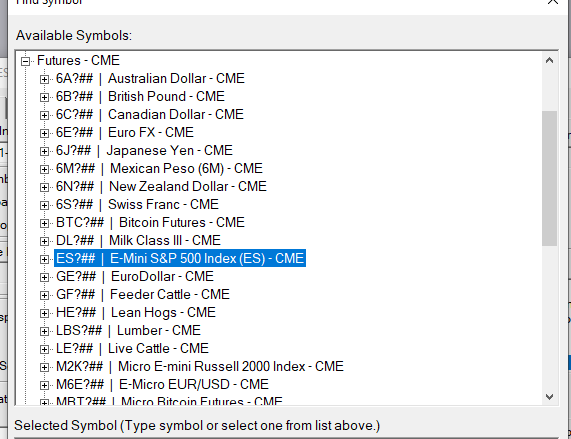Select 6N?## New Zealand Dollar row
This screenshot has height=439, width=571.
(x=161, y=187)
